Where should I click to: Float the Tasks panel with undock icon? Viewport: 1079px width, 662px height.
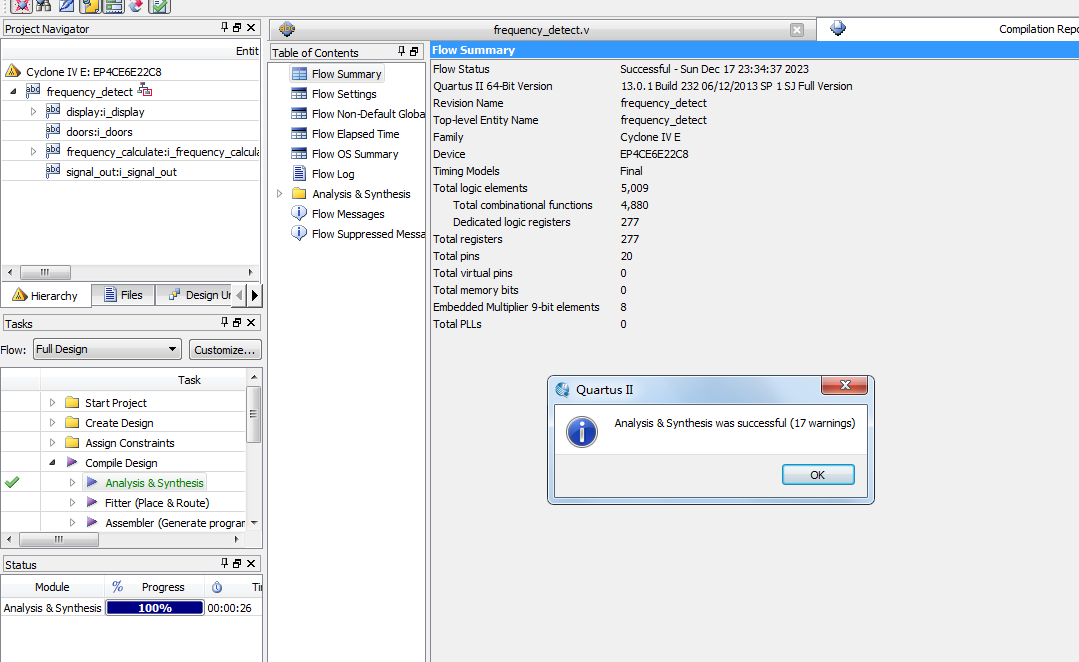pos(237,323)
